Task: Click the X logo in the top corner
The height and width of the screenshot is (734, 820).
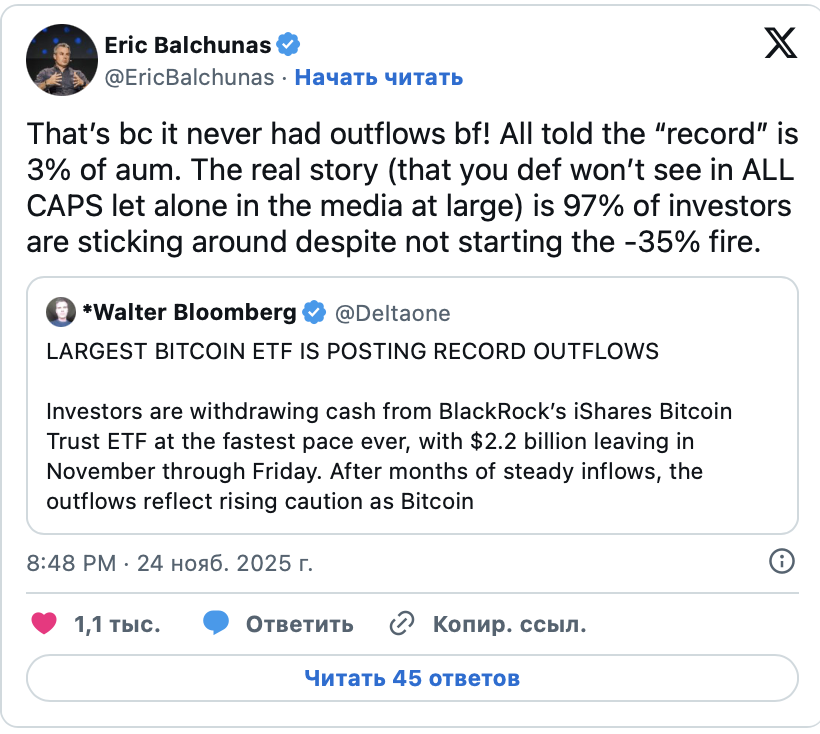Action: 780,44
